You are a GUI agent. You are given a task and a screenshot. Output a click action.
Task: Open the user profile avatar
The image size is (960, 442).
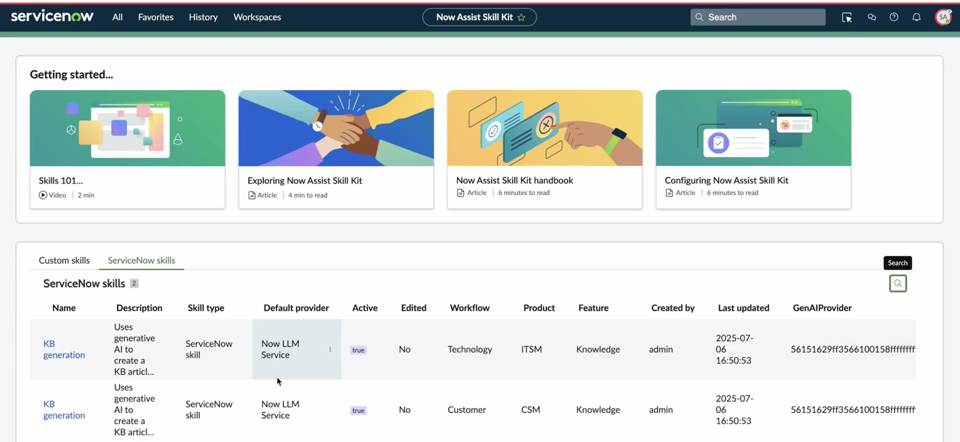click(x=943, y=17)
